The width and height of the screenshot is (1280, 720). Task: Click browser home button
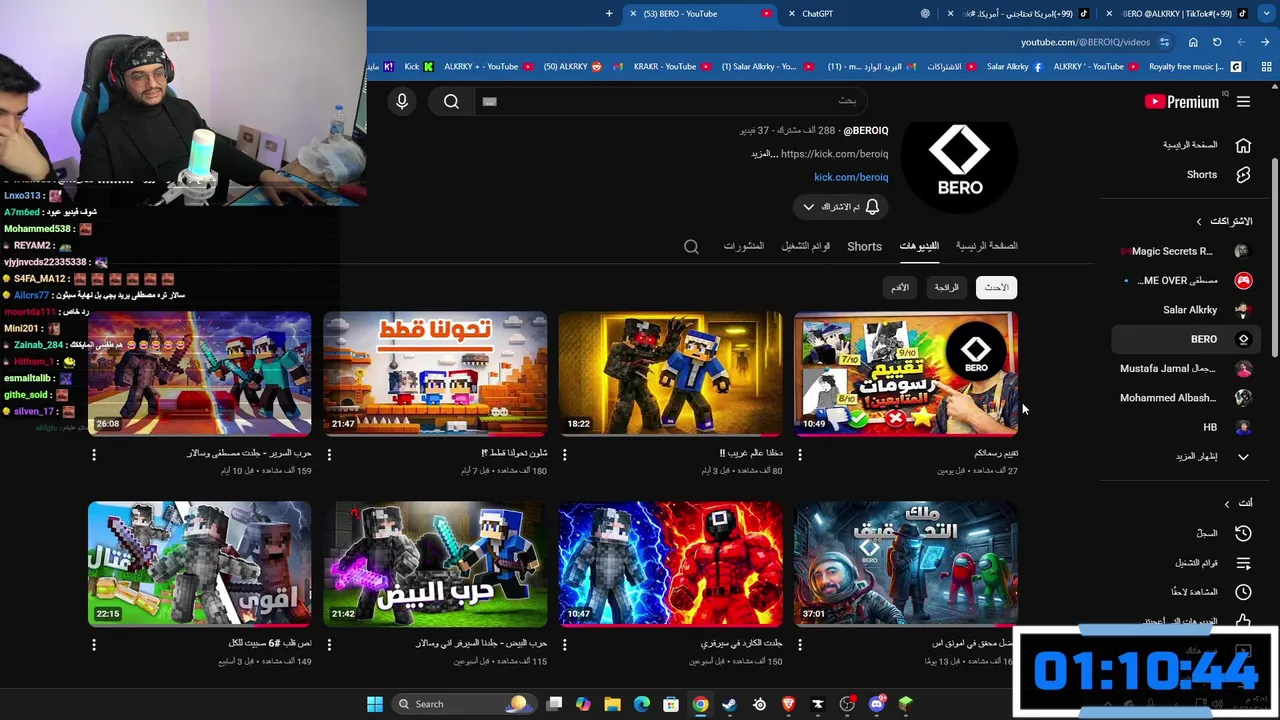tap(1193, 42)
